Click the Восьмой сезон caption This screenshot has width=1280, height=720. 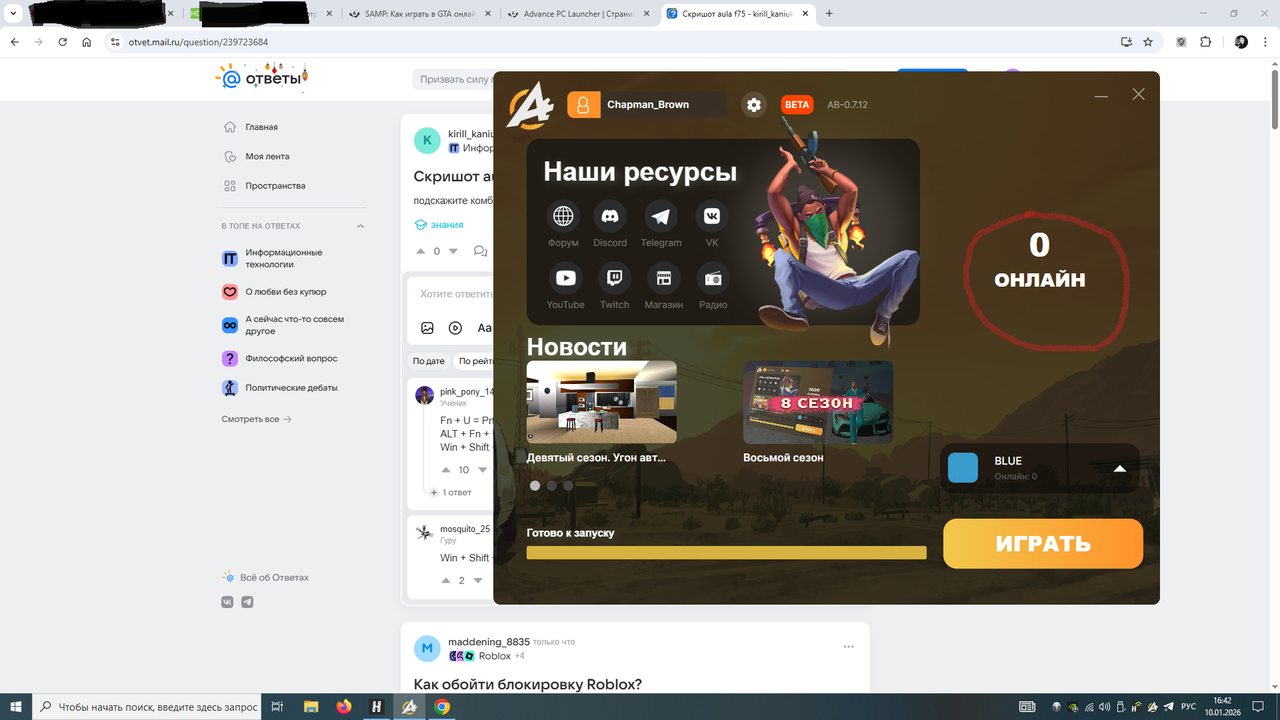click(x=783, y=458)
